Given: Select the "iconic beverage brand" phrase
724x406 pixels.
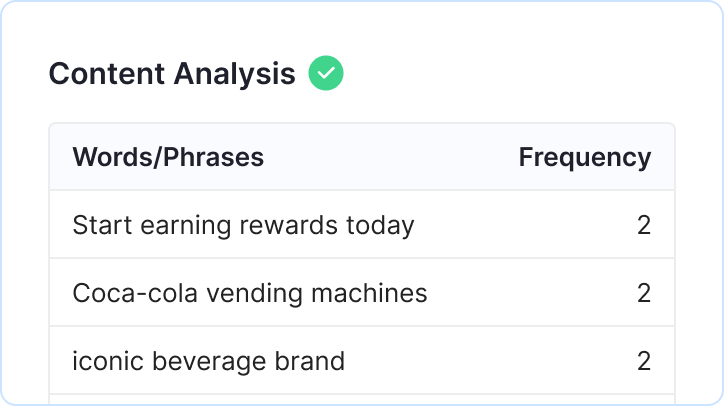Looking at the screenshot, I should 208,361.
